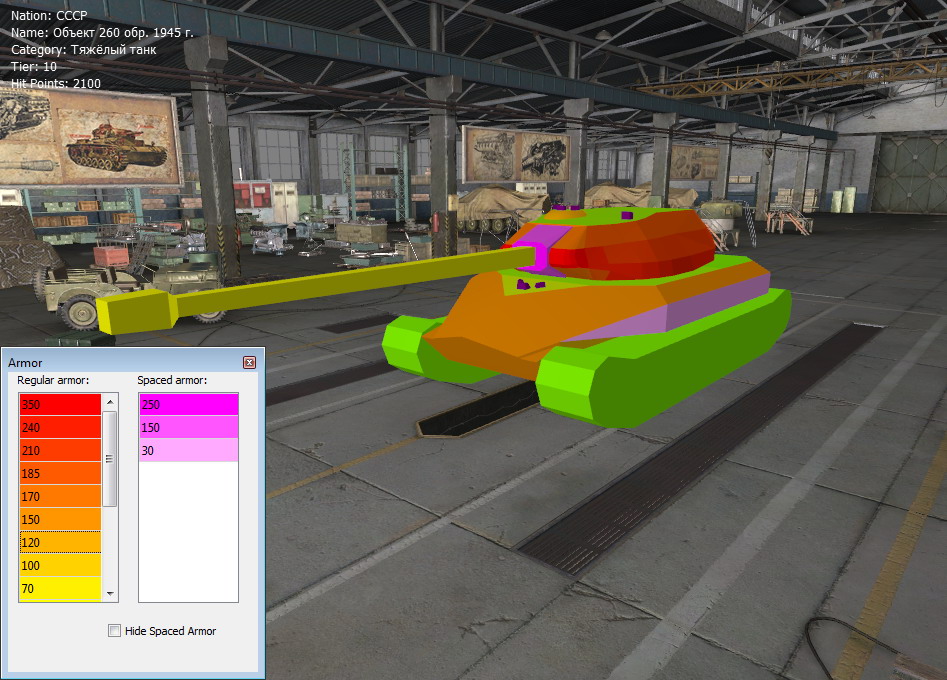Select the 350 regular armor swatch
Viewport: 947px width, 680px height.
[x=60, y=404]
